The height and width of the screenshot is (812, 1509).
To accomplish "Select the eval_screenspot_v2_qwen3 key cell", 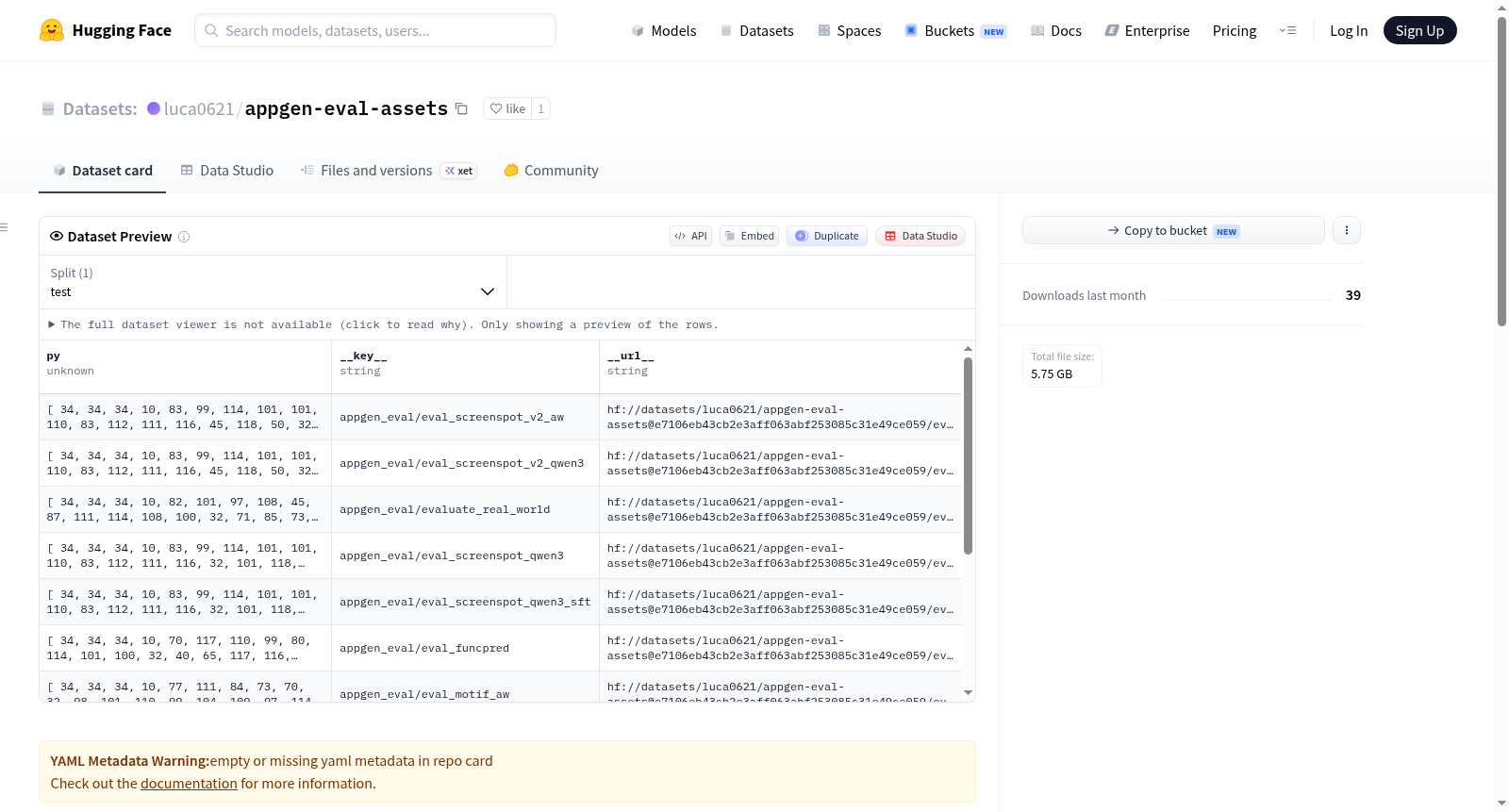I will coord(465,463).
